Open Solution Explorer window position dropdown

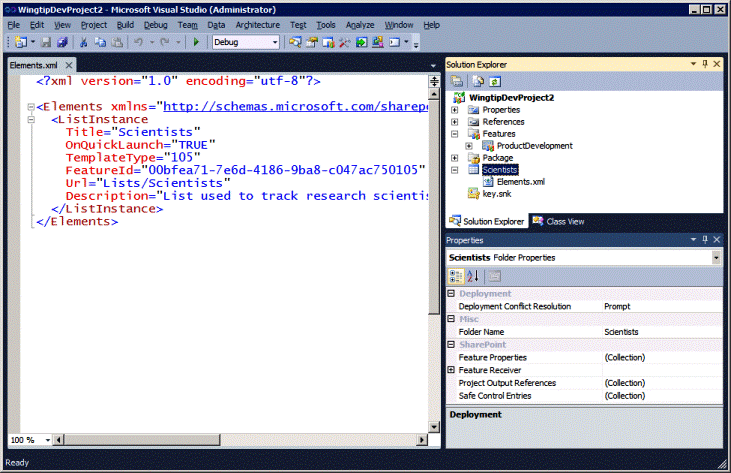pyautogui.click(x=693, y=64)
